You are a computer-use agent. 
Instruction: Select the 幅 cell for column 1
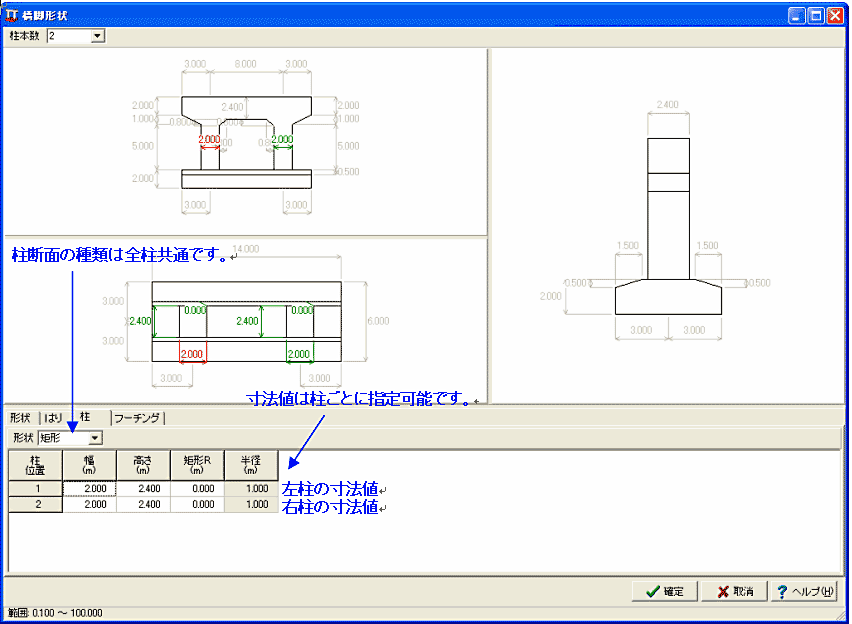pos(90,489)
